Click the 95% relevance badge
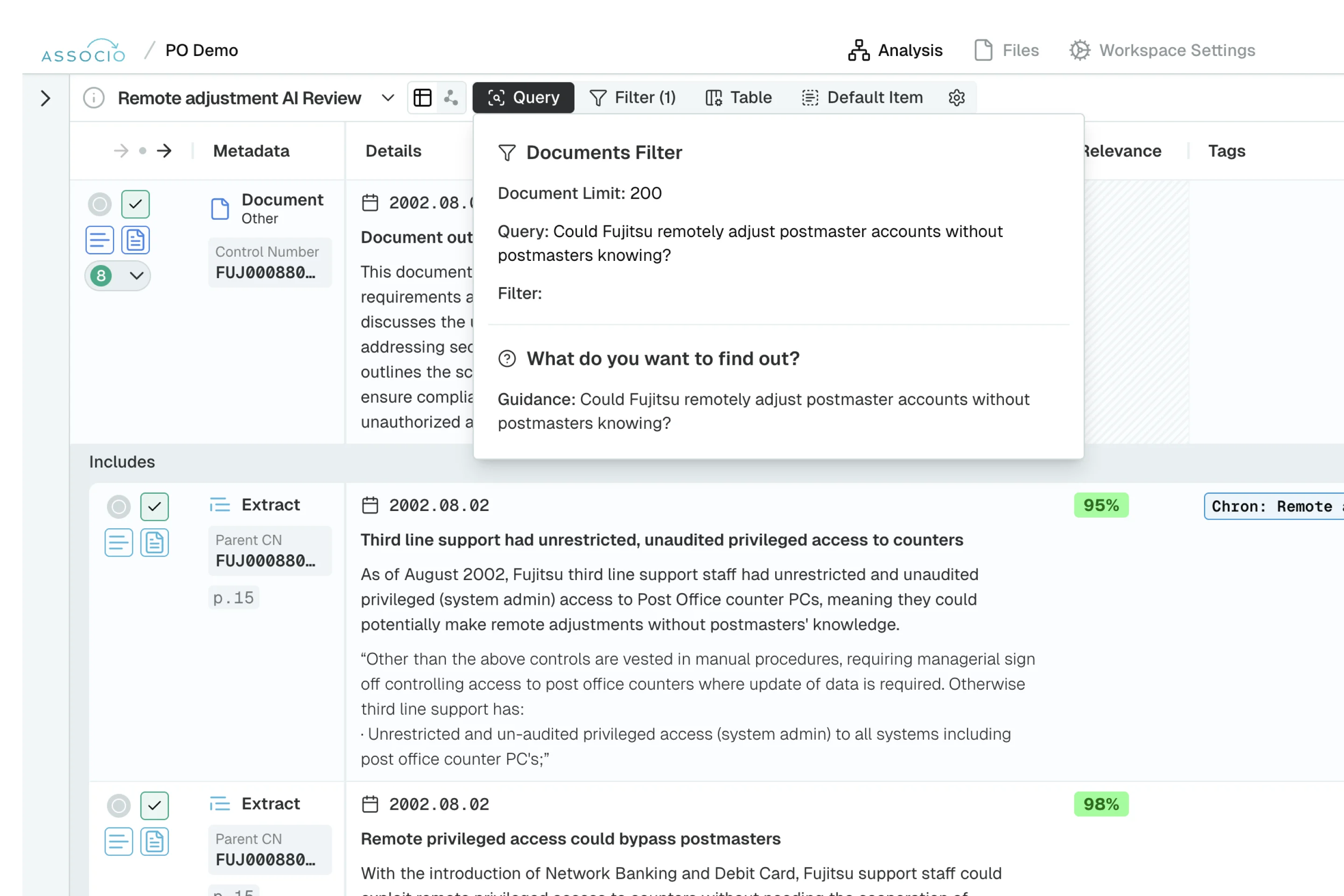The image size is (1344, 896). (x=1100, y=505)
